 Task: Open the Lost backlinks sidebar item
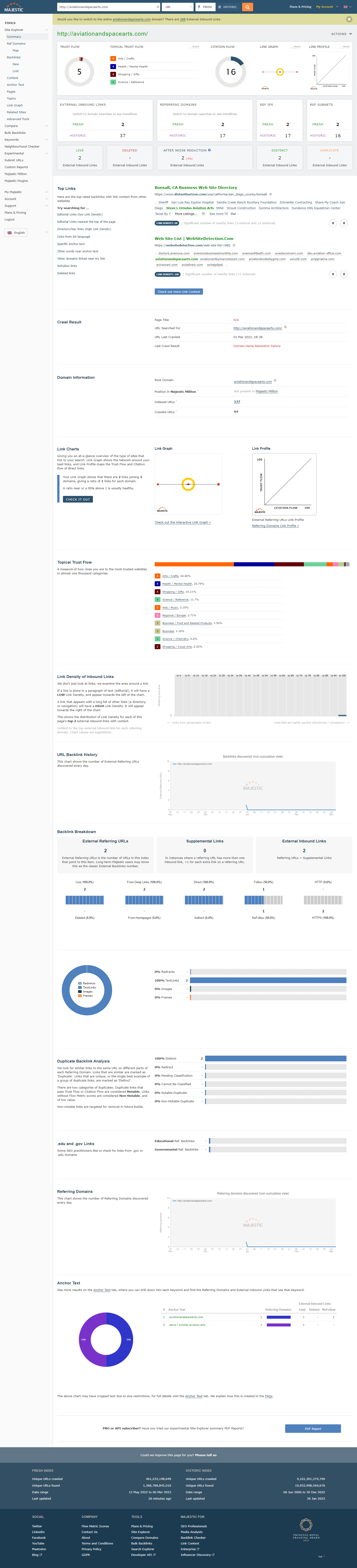pos(15,71)
